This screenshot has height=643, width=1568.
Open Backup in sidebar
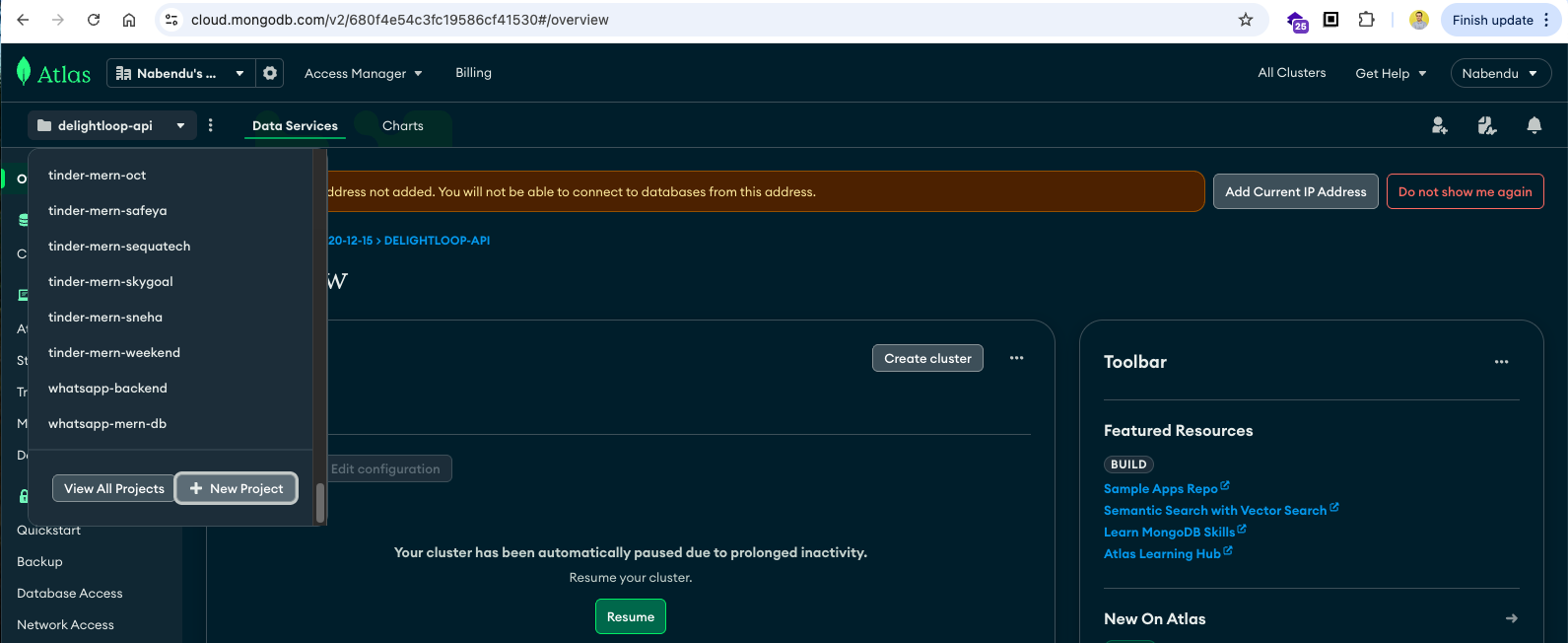[39, 561]
